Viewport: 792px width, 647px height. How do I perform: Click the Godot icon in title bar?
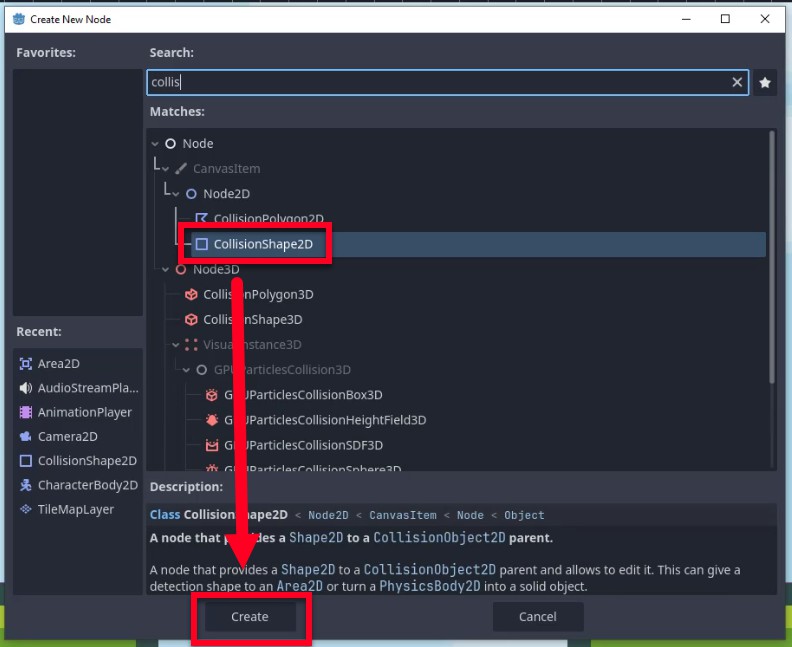tap(19, 19)
